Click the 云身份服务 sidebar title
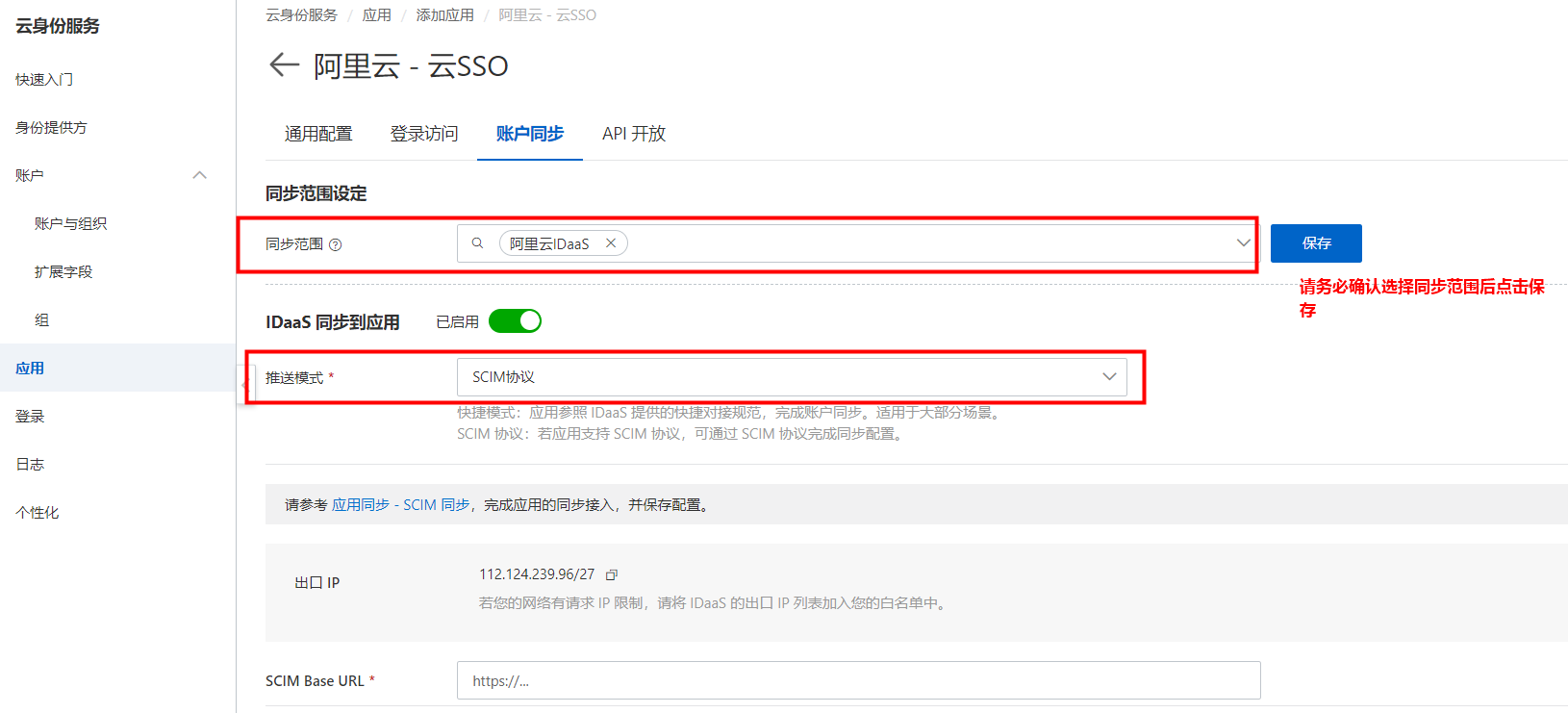1568x713 pixels. 58,26
